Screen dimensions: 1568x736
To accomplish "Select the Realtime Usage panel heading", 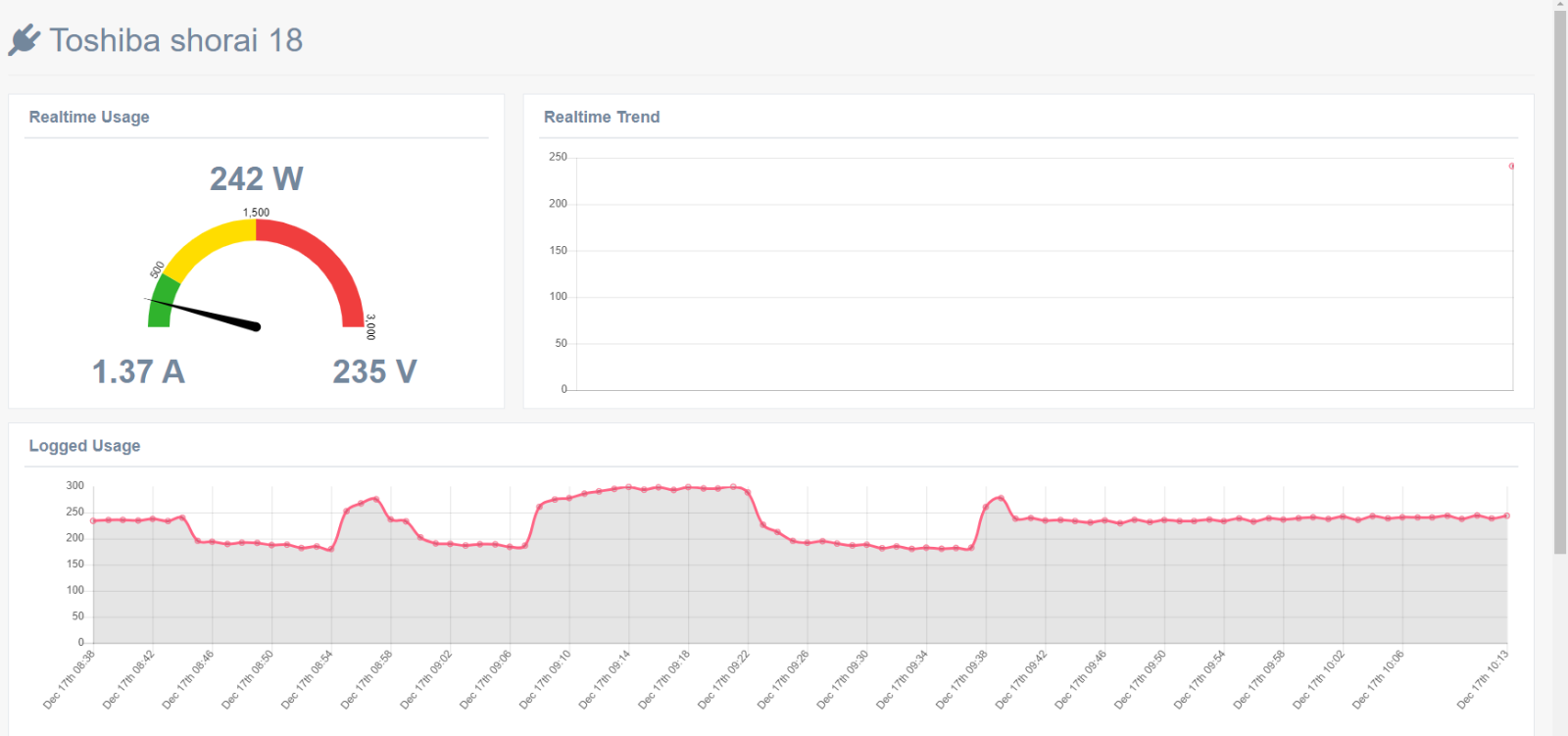I will [x=89, y=117].
